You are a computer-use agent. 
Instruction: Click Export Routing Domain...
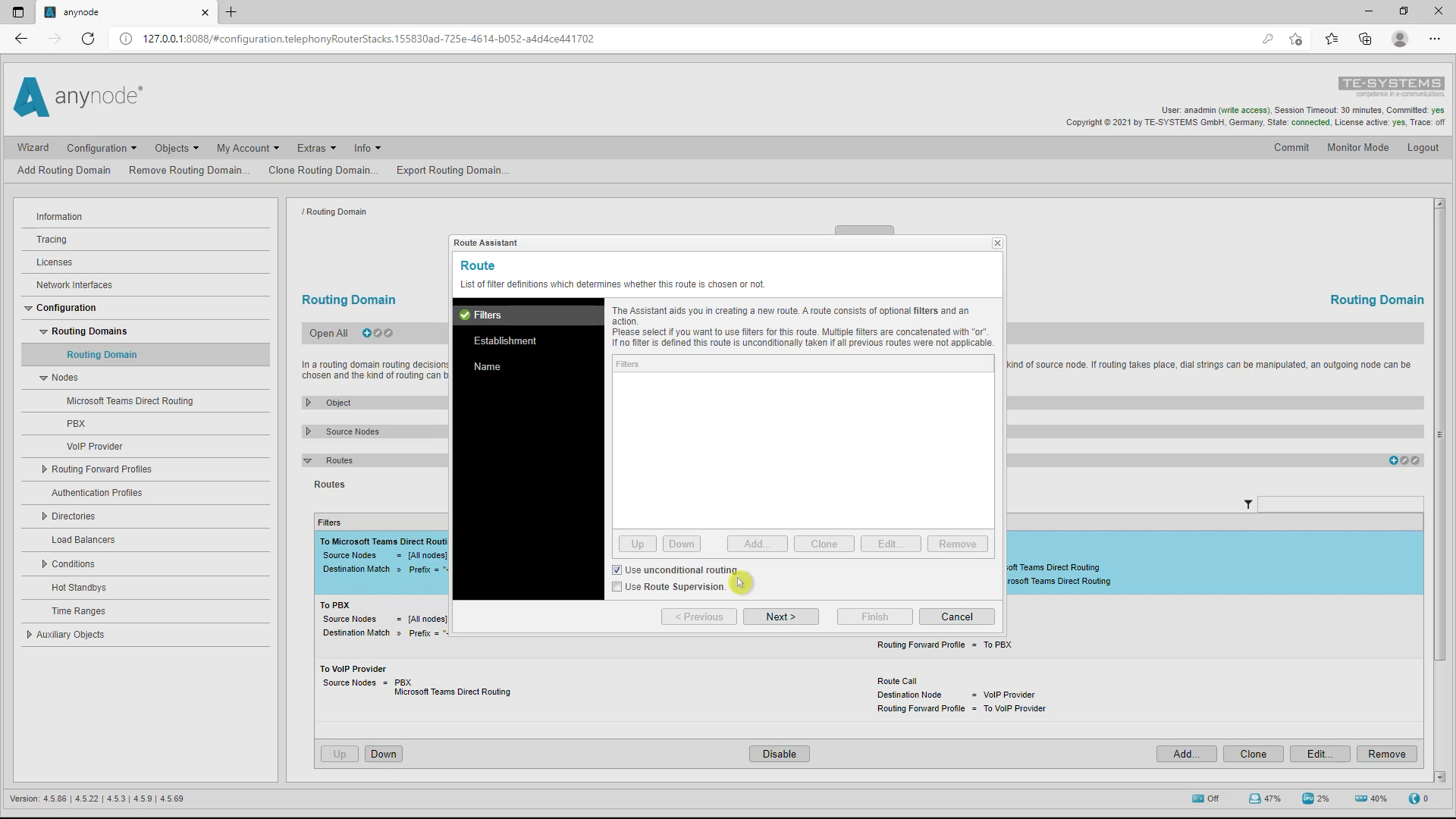(453, 170)
